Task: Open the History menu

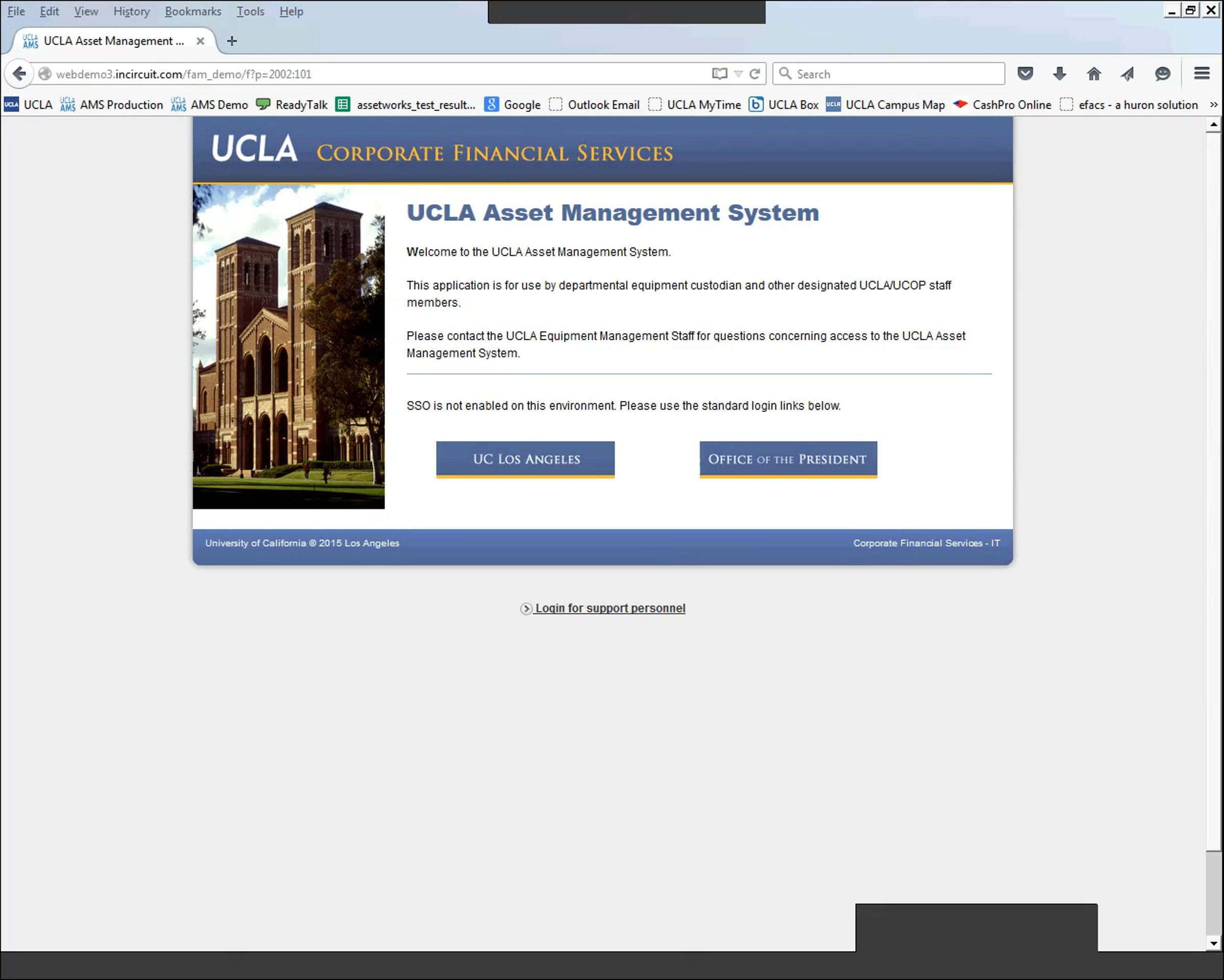Action: tap(132, 11)
